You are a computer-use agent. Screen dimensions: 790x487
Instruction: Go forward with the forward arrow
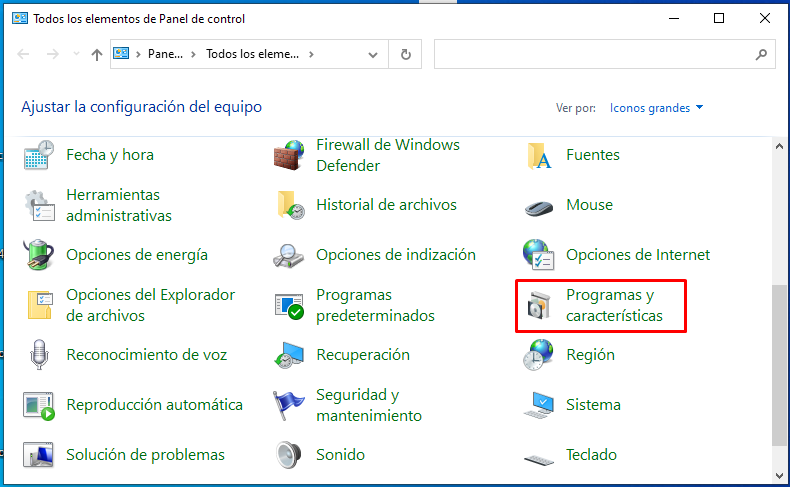(52, 54)
